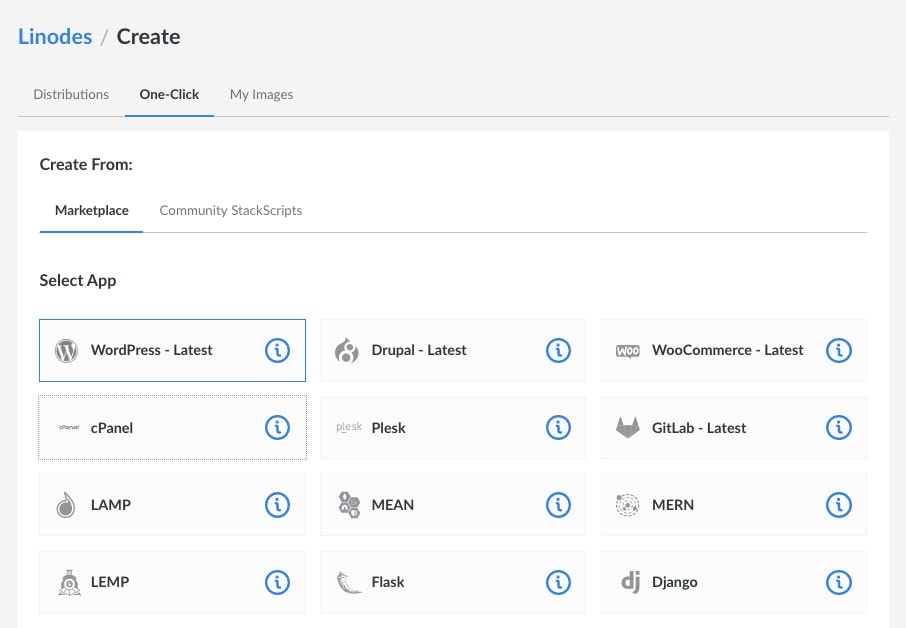
Task: Choose the MEAN app label
Action: tap(392, 505)
